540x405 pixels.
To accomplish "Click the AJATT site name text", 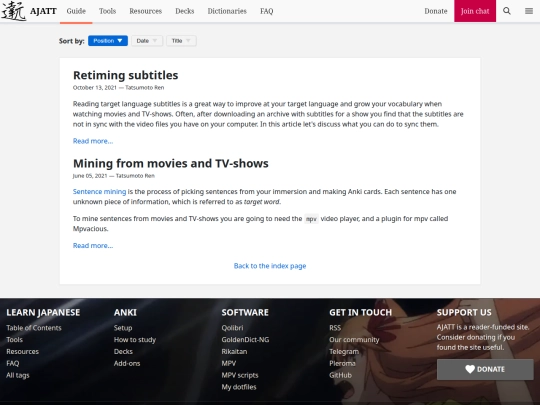I will click(43, 11).
